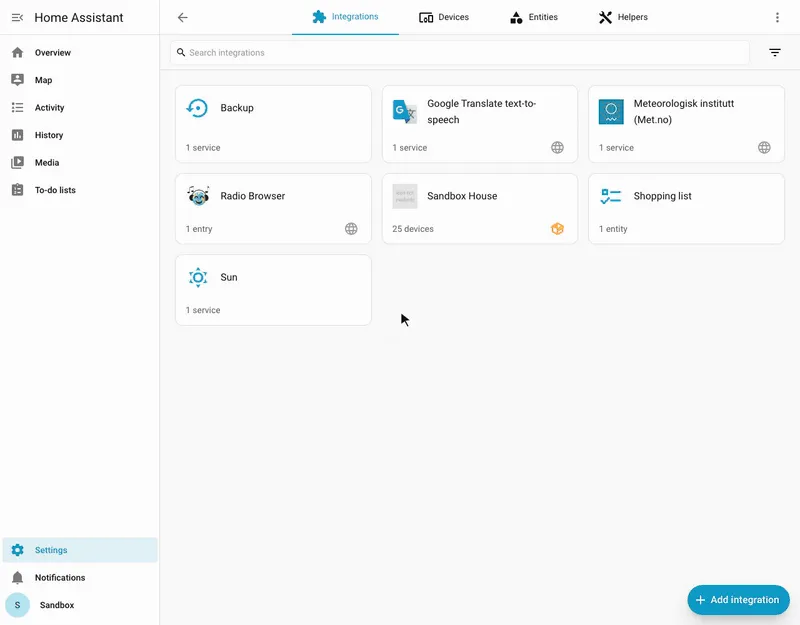Click the globe icon on Google Translate card

point(558,147)
